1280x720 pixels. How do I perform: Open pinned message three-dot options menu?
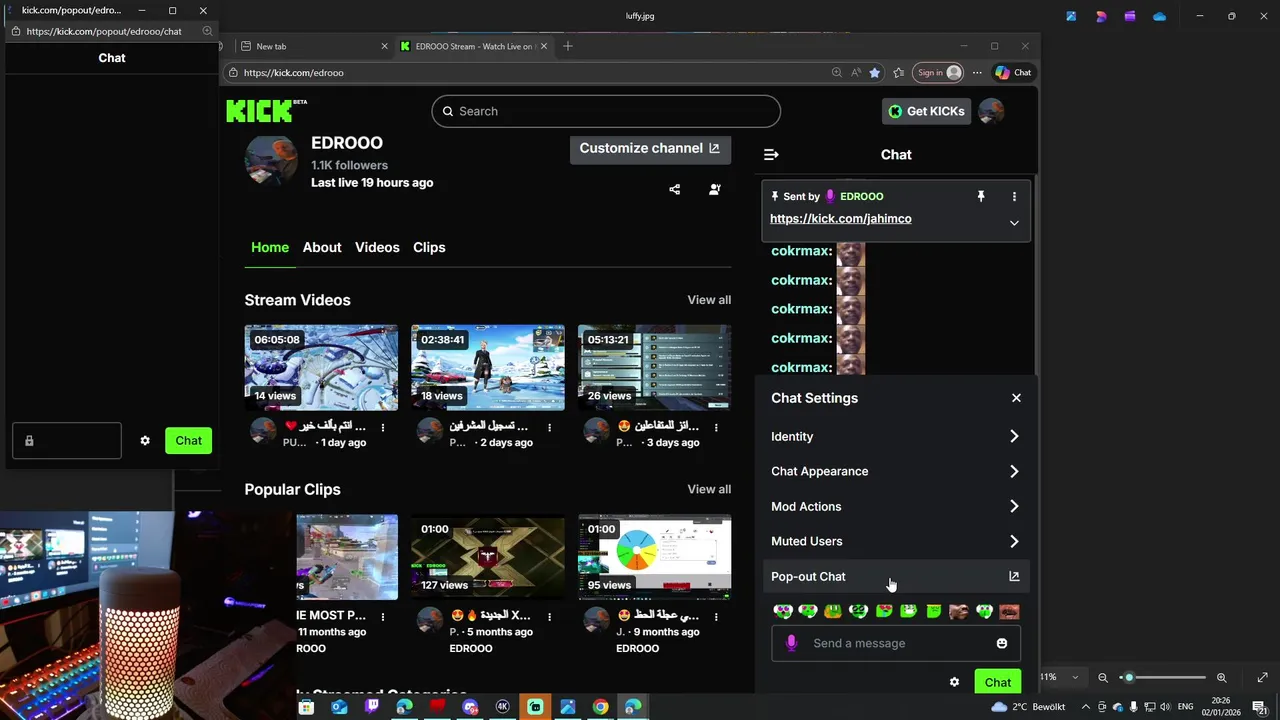tap(1014, 196)
